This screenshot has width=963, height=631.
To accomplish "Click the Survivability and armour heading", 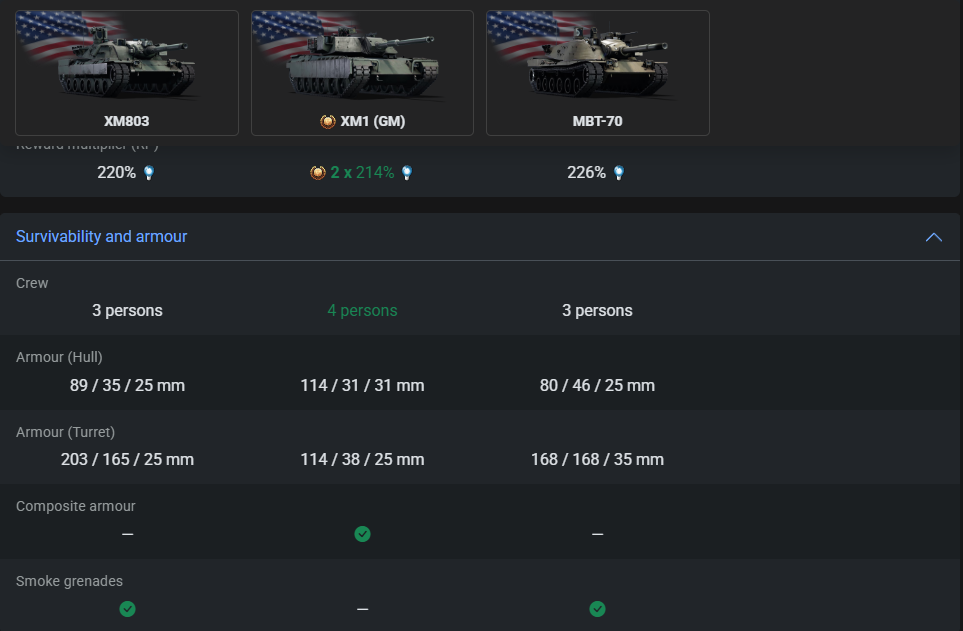I will point(102,237).
